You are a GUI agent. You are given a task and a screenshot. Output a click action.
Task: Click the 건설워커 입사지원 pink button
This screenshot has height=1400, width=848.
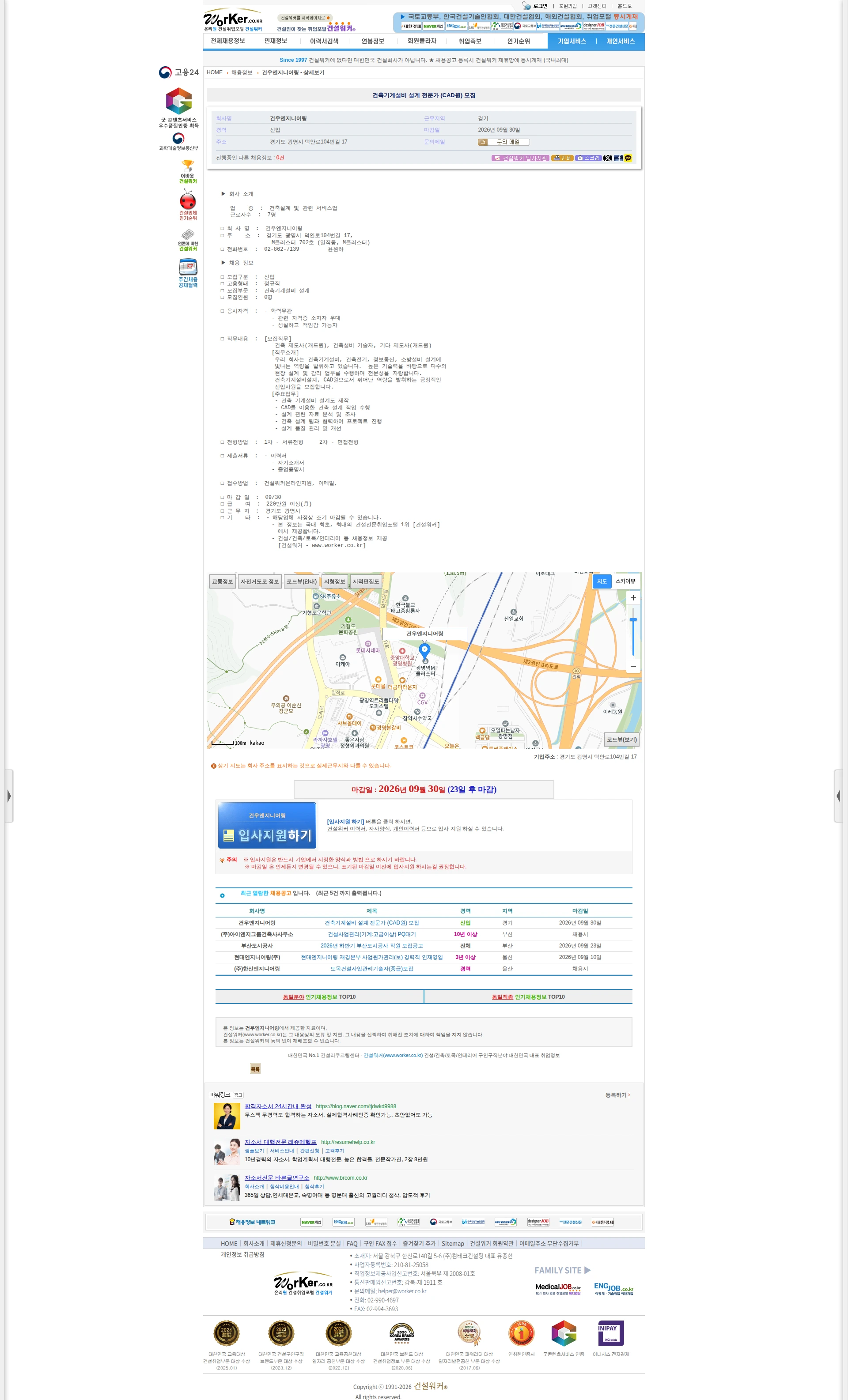coord(521,158)
